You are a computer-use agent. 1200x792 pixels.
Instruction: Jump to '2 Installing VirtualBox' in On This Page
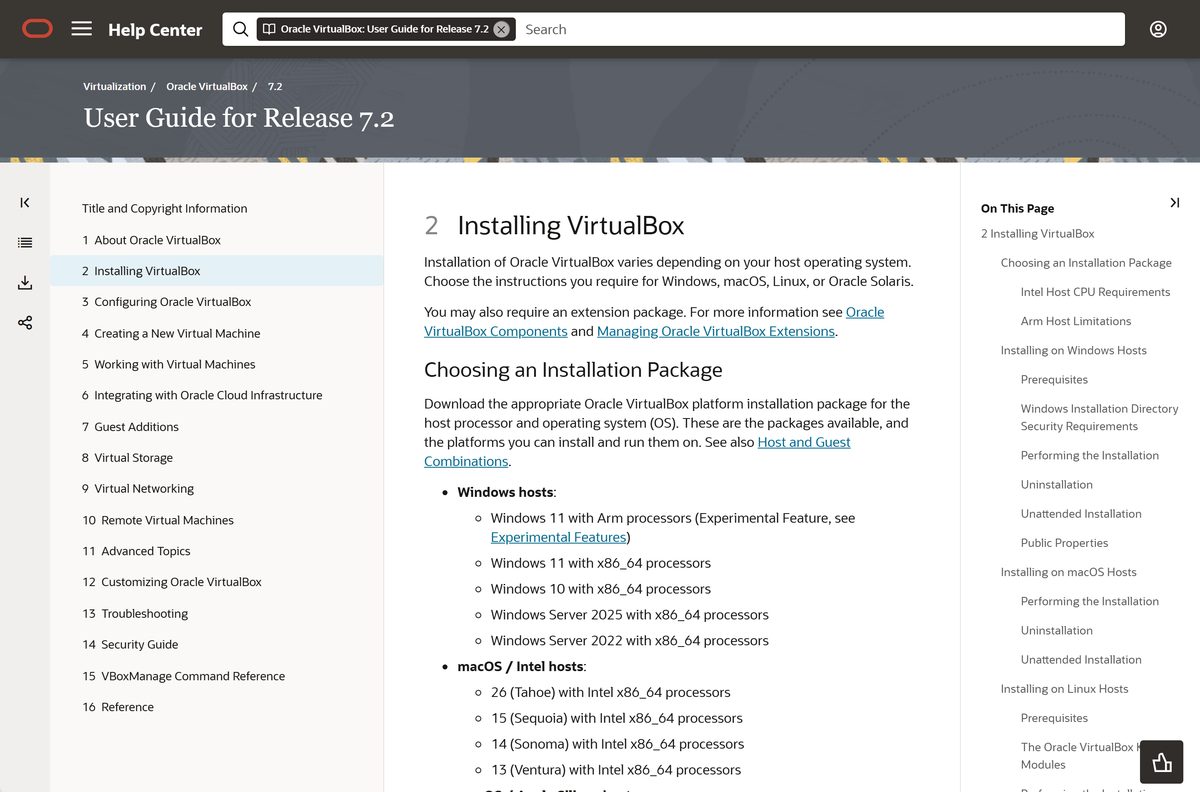[x=1037, y=234]
